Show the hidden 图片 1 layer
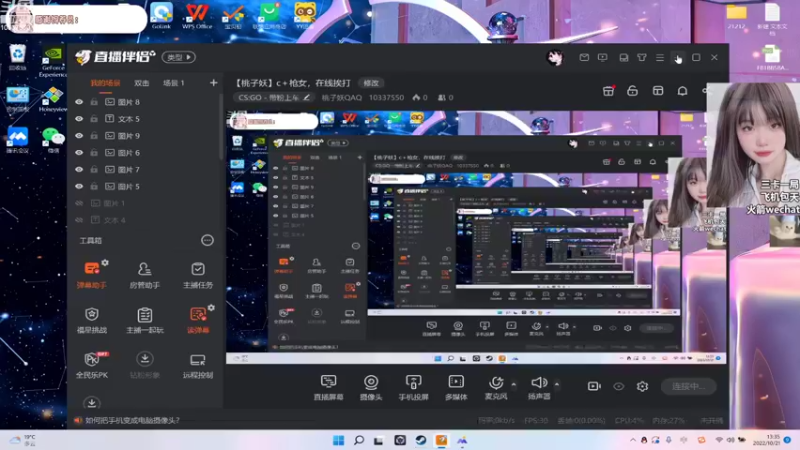 pyautogui.click(x=79, y=203)
